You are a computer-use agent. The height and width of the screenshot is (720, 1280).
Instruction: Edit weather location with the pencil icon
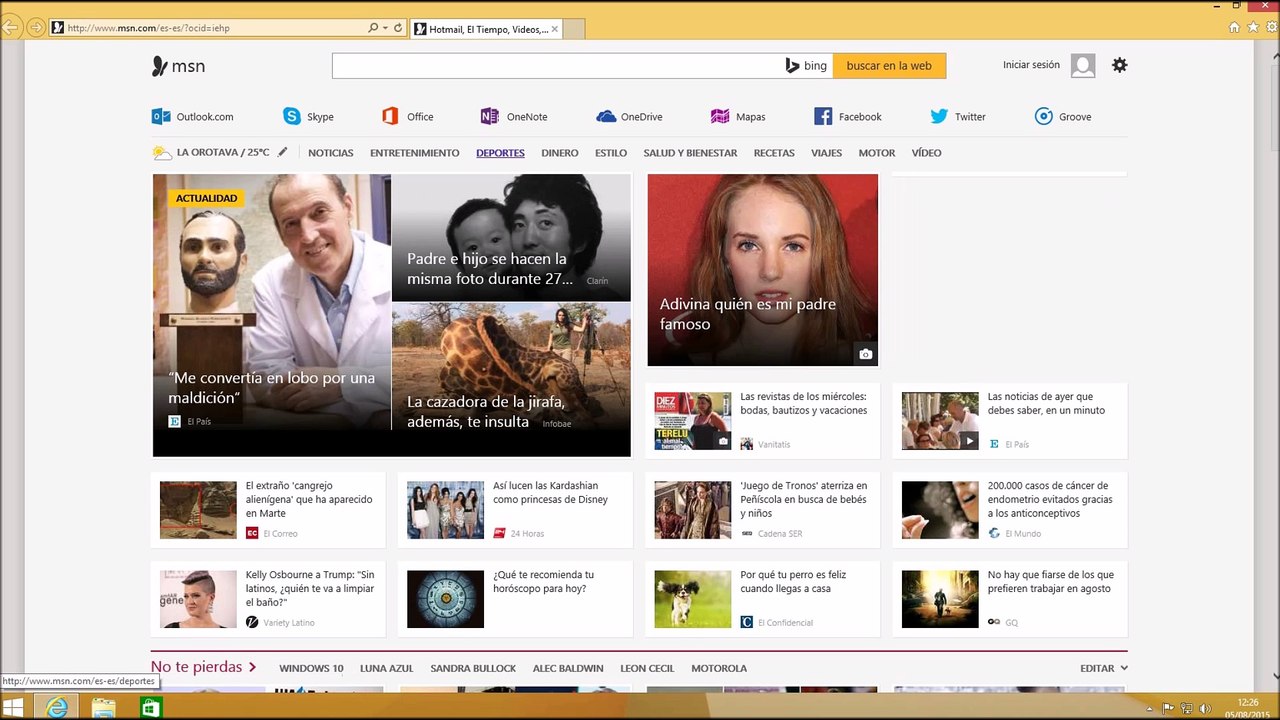(283, 152)
